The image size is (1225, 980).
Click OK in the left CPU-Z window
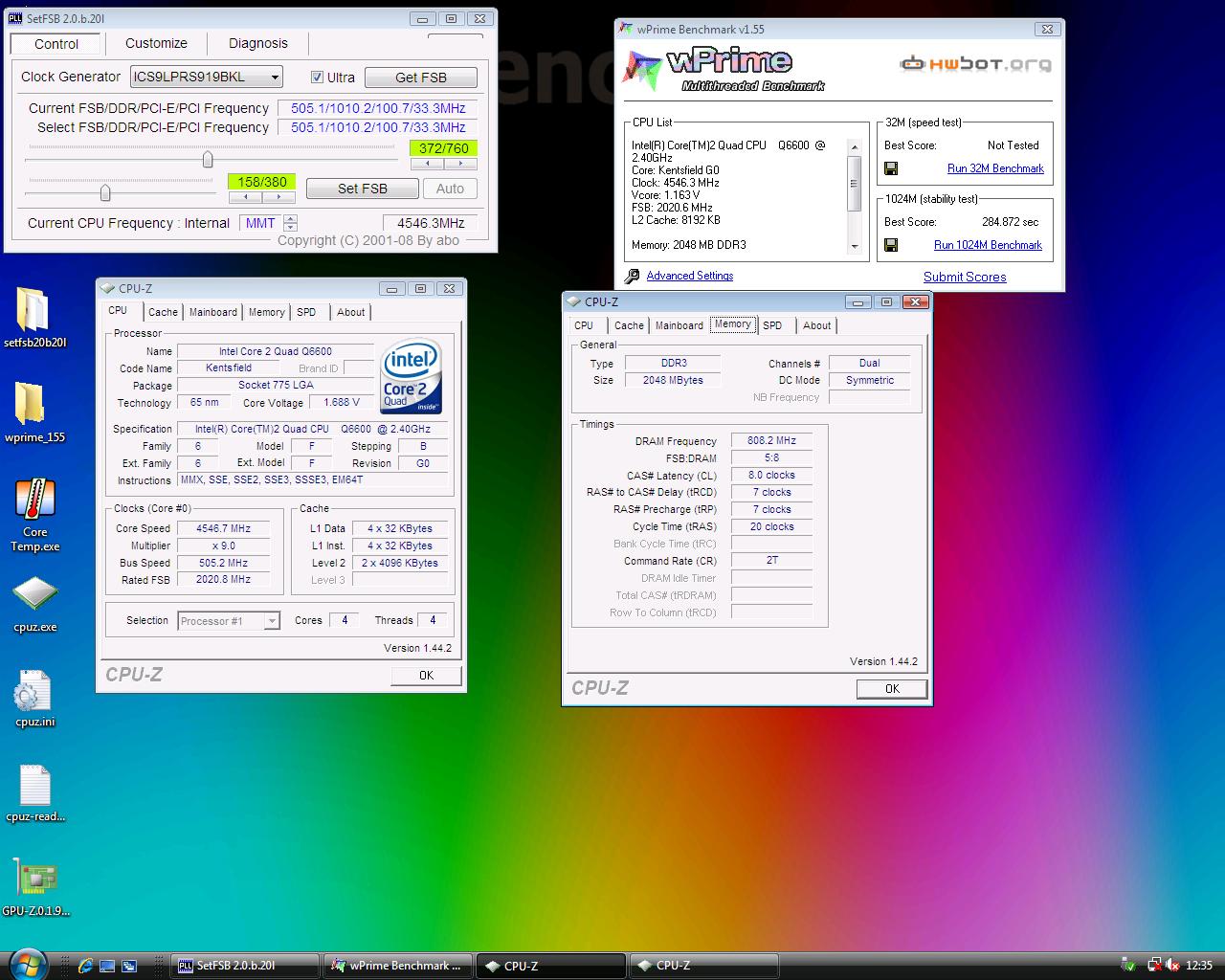coord(426,675)
